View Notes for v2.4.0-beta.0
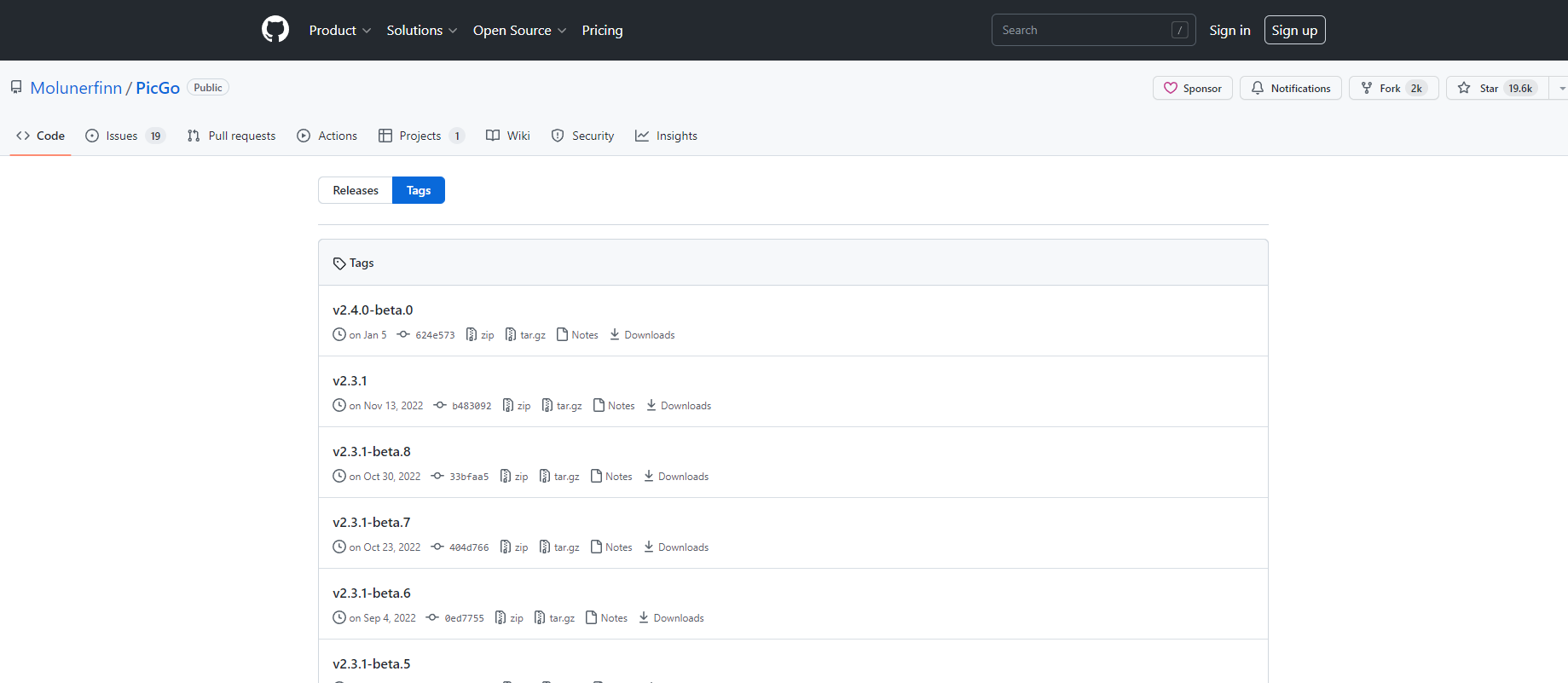1568x683 pixels. click(x=577, y=335)
